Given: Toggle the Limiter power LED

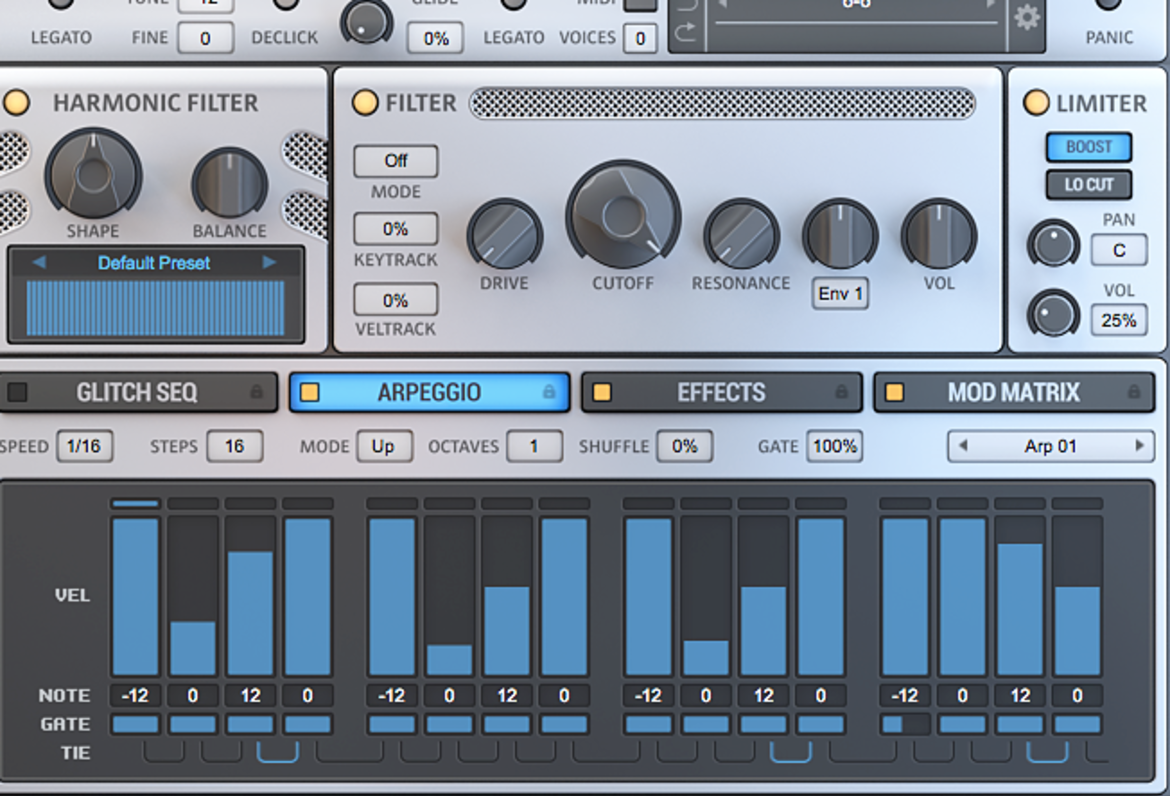Looking at the screenshot, I should pyautogui.click(x=1036, y=102).
